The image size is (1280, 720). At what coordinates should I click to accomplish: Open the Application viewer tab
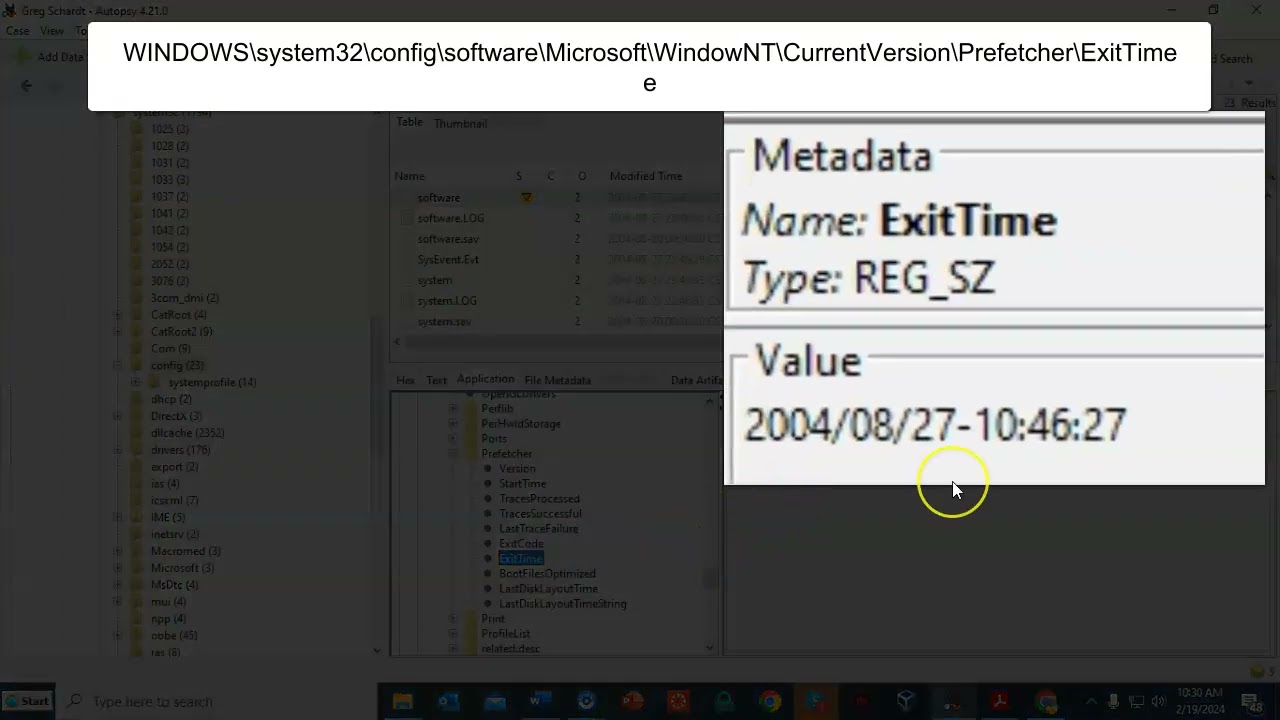(x=485, y=380)
